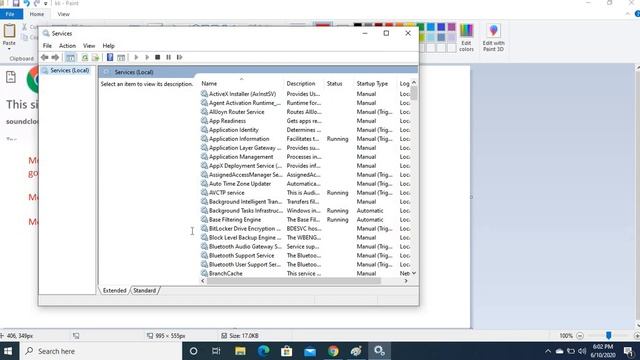Click the Stop Service square icon
The width and height of the screenshot is (640, 360).
[x=158, y=58]
